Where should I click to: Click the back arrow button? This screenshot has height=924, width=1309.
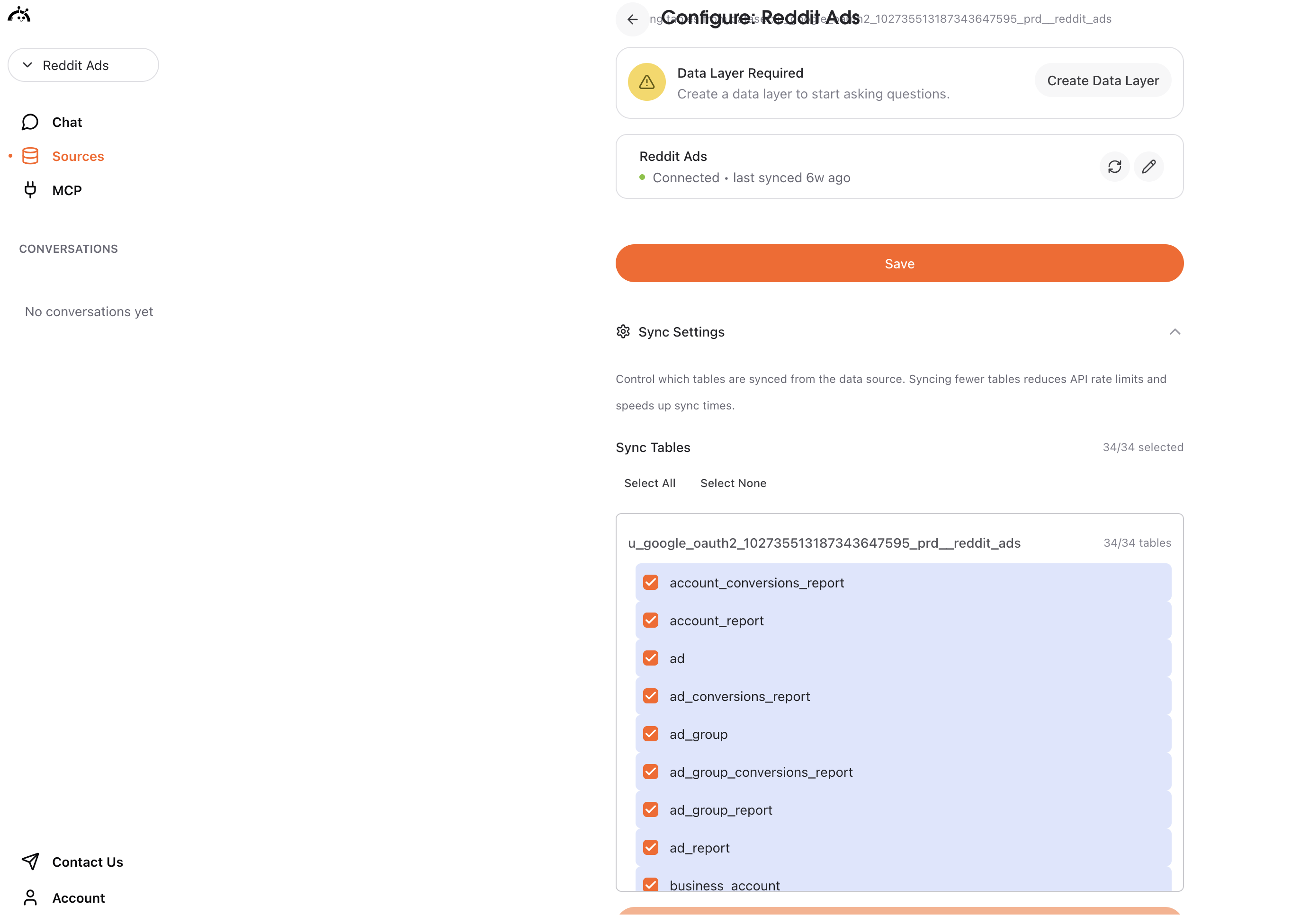tap(632, 19)
